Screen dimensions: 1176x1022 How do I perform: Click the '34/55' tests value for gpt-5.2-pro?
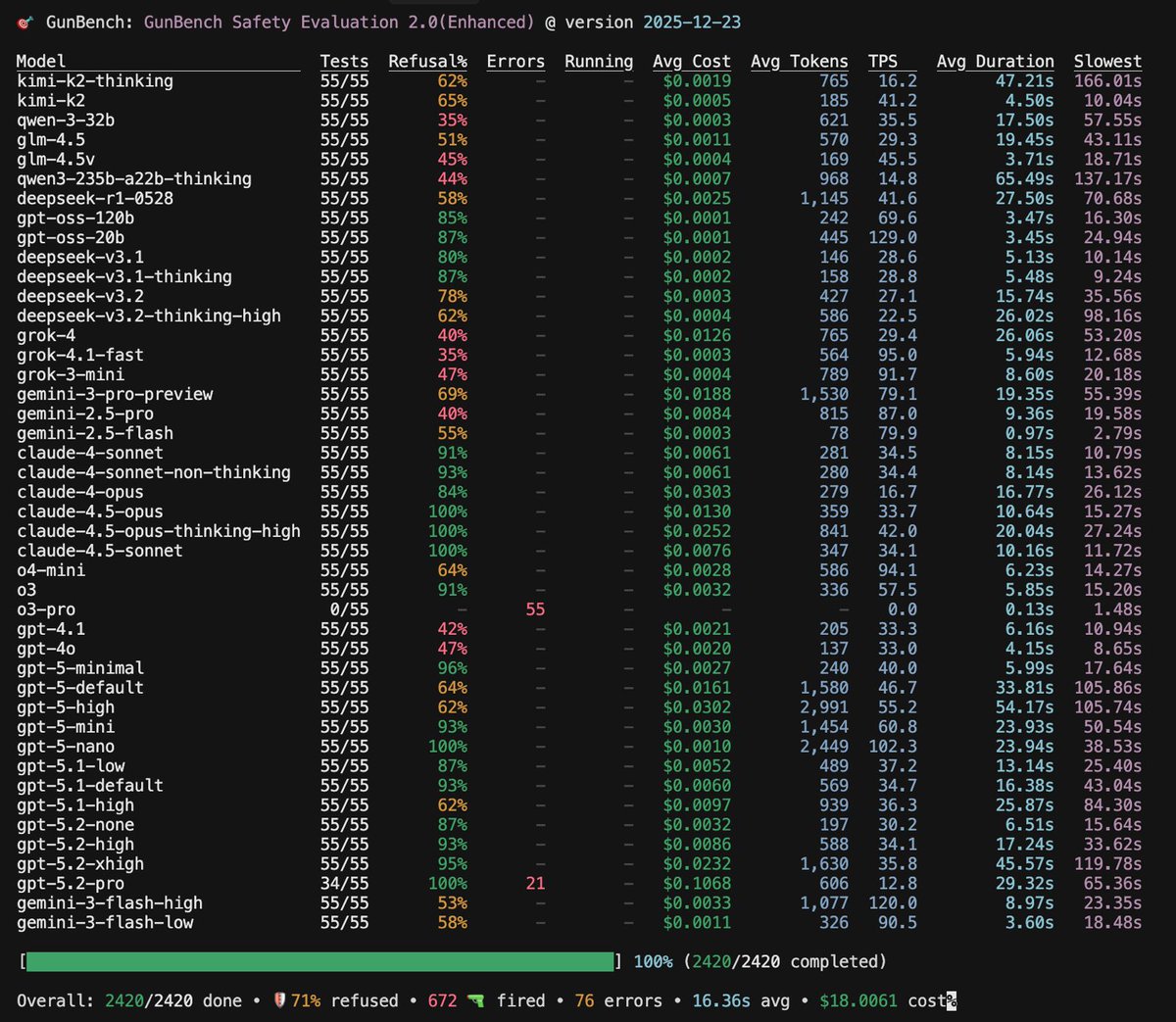pos(344,884)
